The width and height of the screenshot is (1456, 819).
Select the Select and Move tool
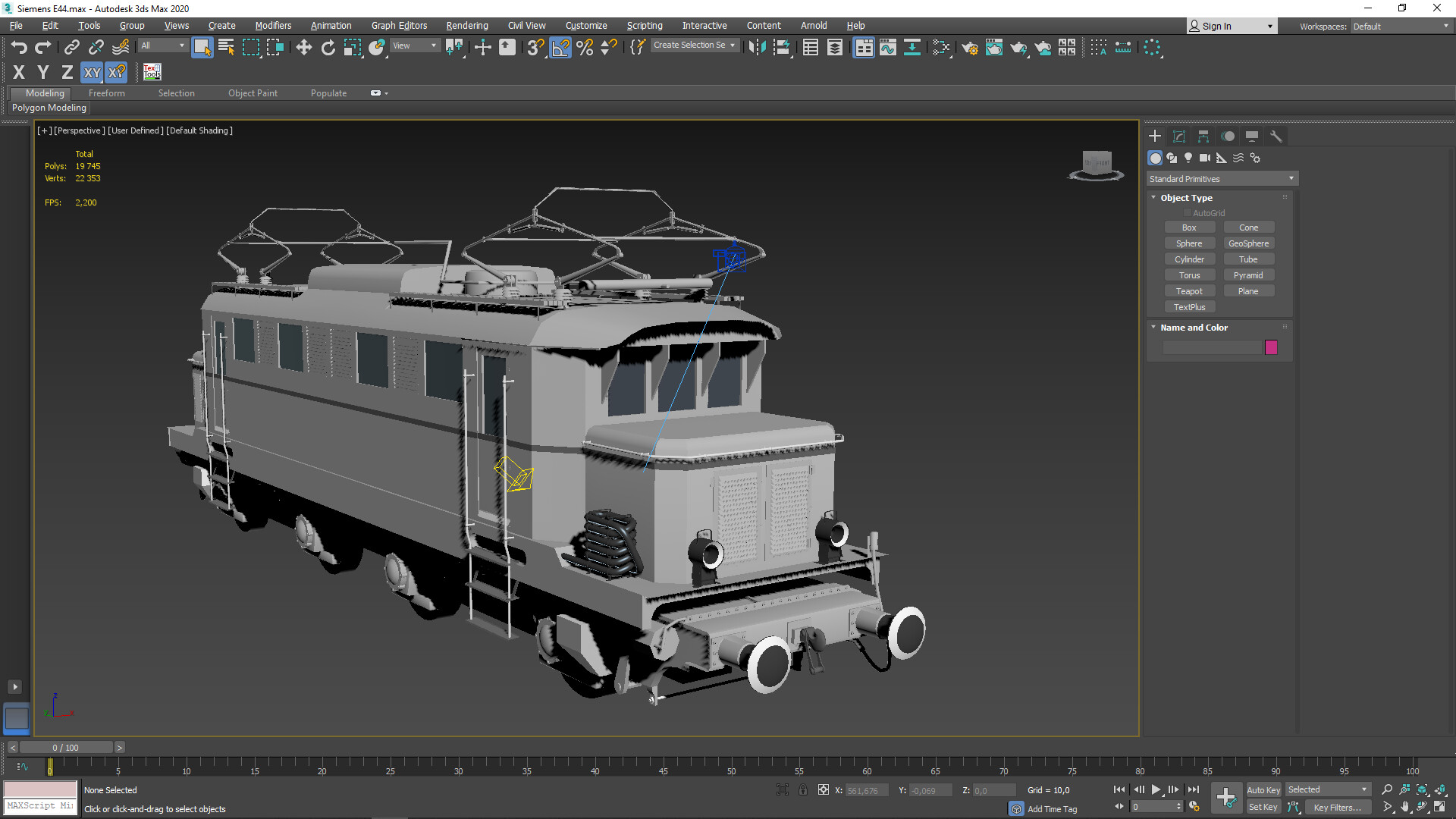[x=303, y=47]
